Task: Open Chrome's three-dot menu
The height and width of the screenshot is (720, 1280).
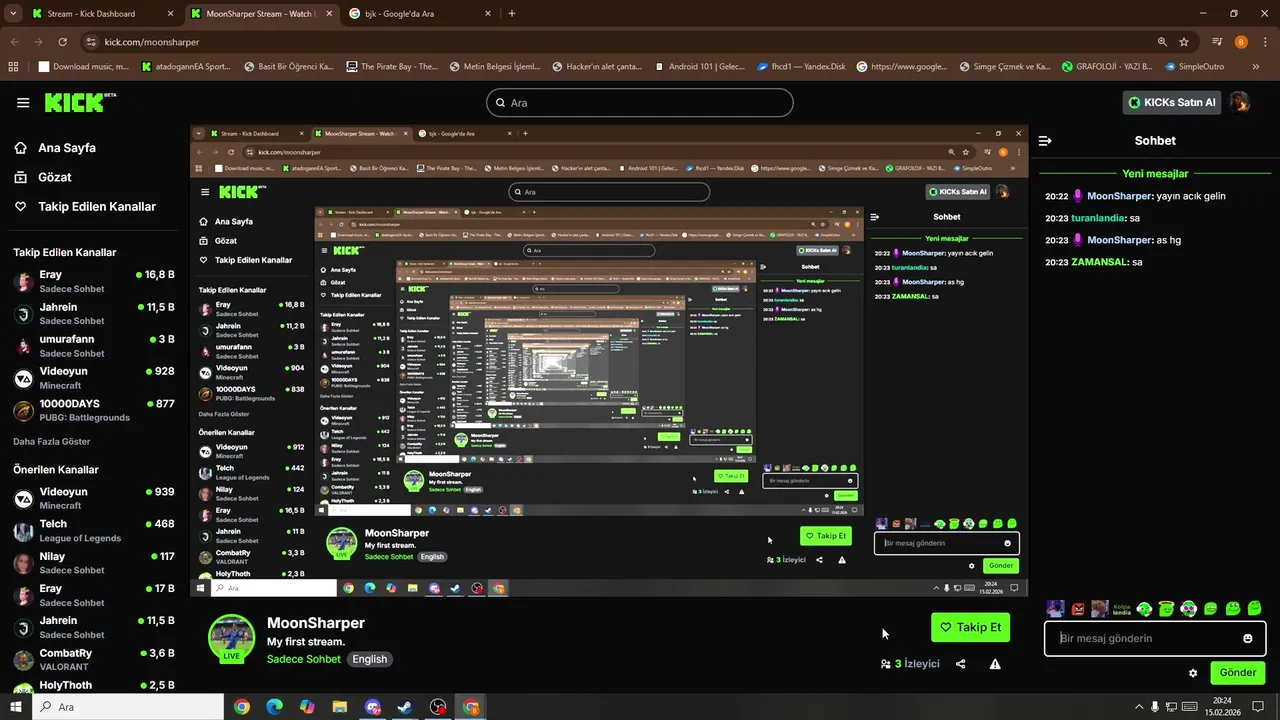Action: tap(1264, 42)
